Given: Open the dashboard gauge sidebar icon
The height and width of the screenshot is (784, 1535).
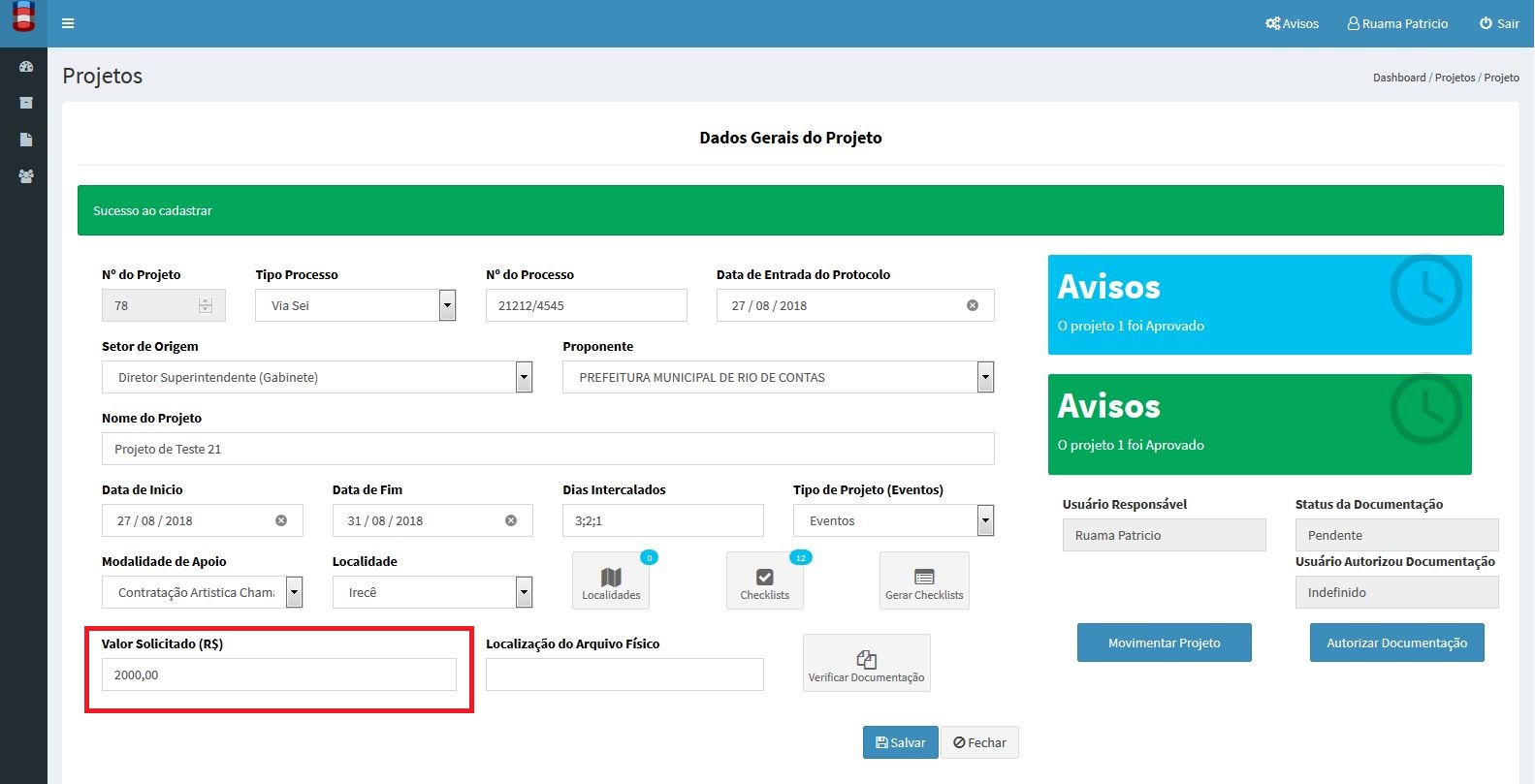Looking at the screenshot, I should [26, 67].
